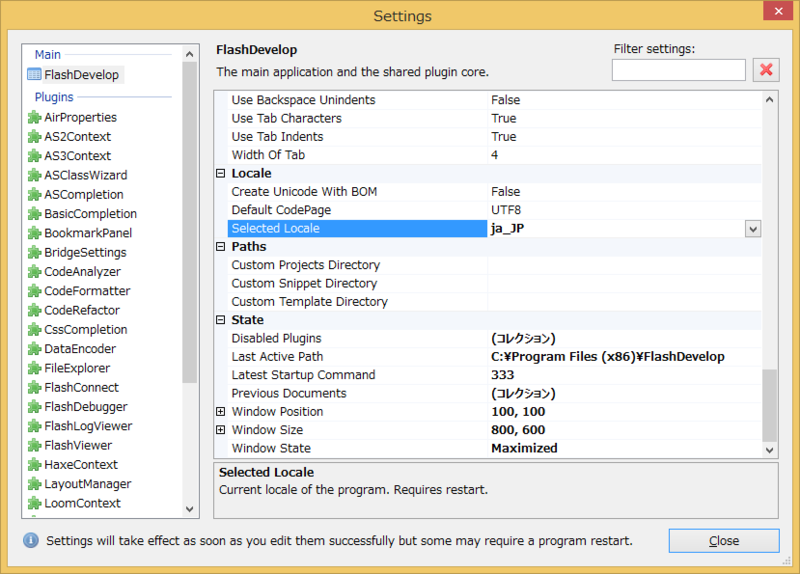Click the CssCompletion plugin icon
Image resolution: width=800 pixels, height=574 pixels.
34,330
